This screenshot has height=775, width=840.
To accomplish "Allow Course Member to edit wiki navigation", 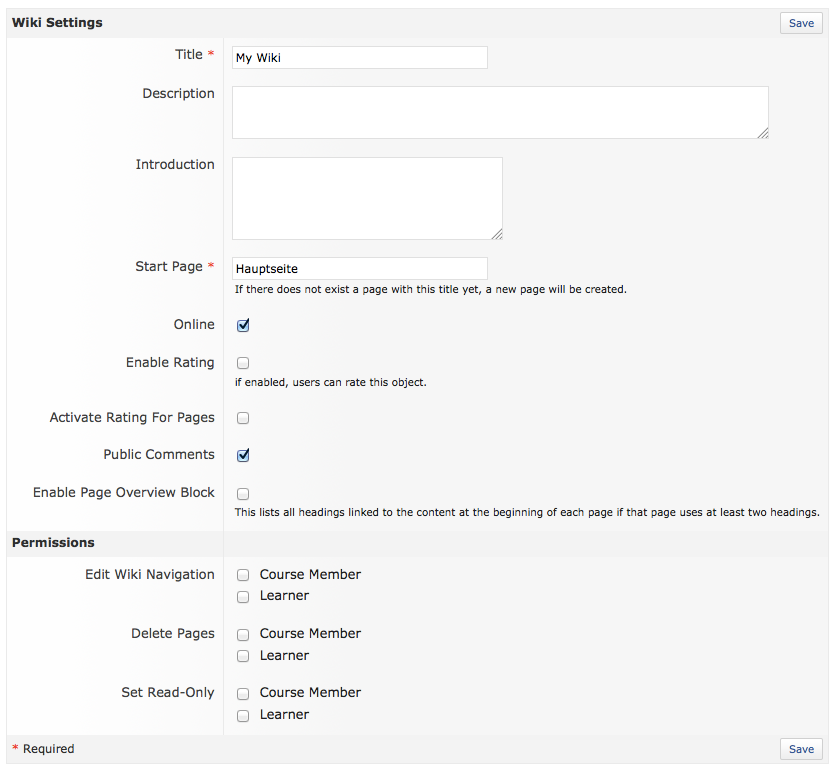I will 243,575.
